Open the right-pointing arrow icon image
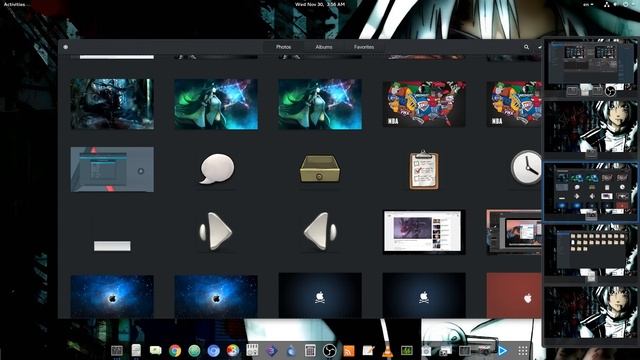Viewport: 640px width, 360px height. coord(216,231)
